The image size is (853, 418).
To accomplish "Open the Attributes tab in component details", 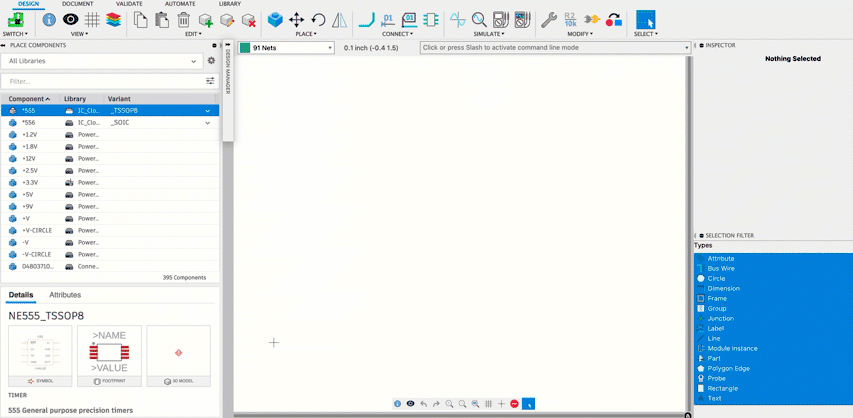I will (x=65, y=295).
